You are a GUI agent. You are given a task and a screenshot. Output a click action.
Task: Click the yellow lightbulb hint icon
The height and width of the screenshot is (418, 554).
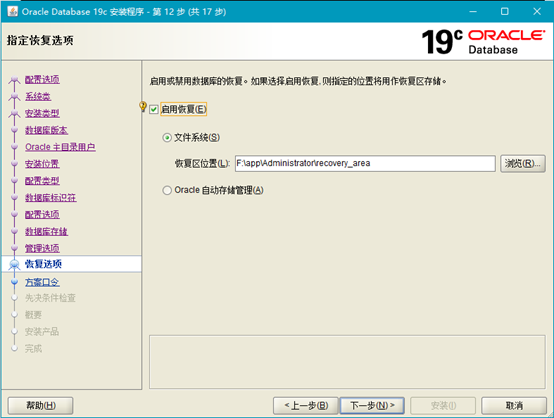click(x=143, y=106)
